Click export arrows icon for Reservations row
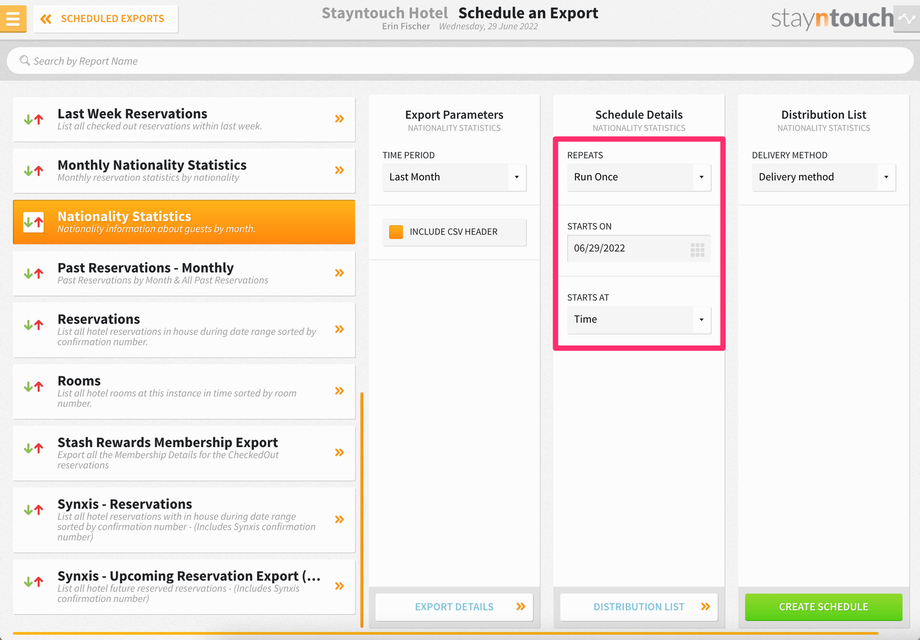The image size is (920, 640). pyautogui.click(x=33, y=325)
